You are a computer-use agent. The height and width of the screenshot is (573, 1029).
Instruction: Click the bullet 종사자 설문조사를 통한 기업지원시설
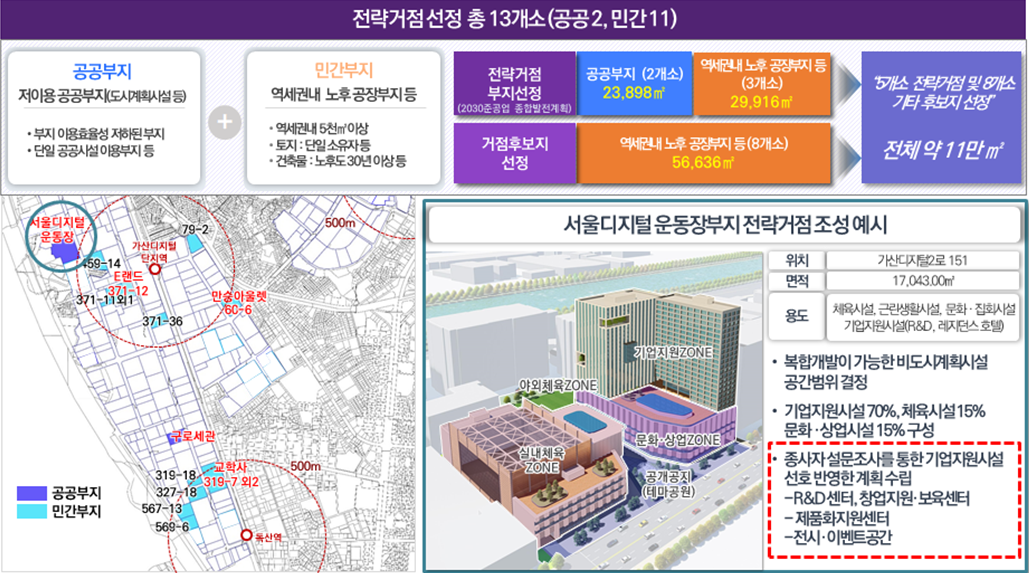pyautogui.click(x=887, y=468)
